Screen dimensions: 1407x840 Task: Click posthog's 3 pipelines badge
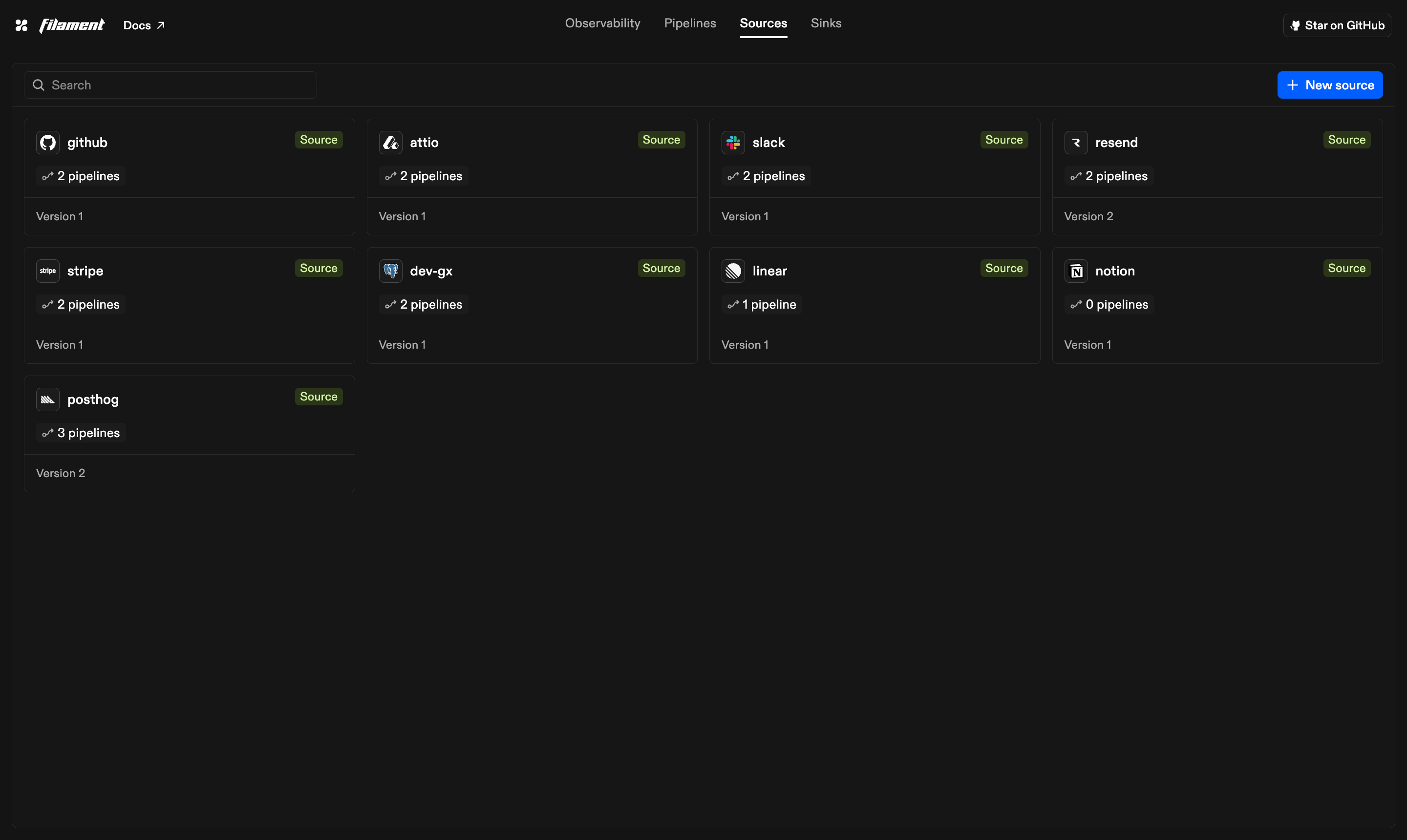point(81,433)
